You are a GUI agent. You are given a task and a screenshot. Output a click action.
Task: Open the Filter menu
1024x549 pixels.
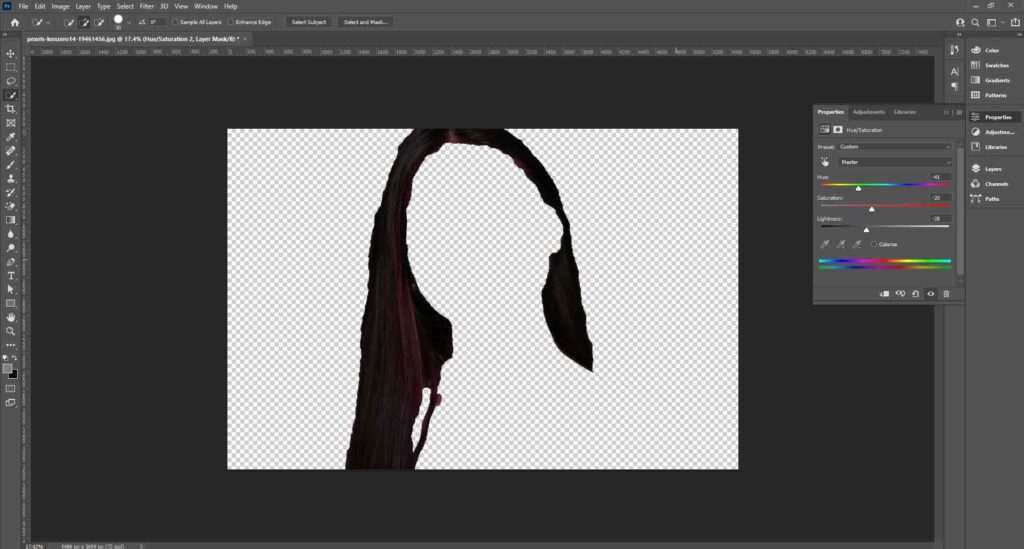pos(146,6)
